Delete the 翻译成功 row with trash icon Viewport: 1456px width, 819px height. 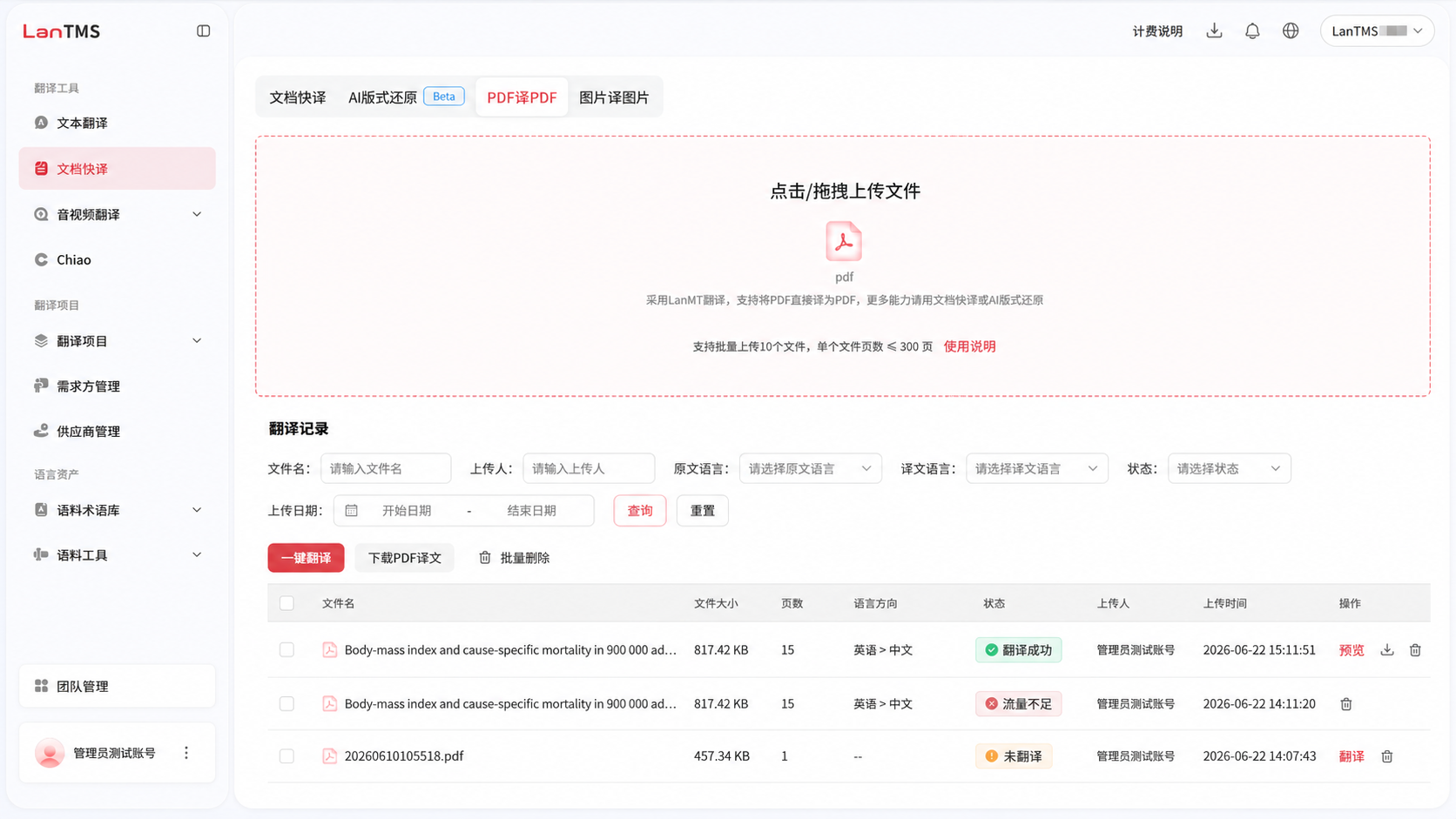[x=1415, y=650]
